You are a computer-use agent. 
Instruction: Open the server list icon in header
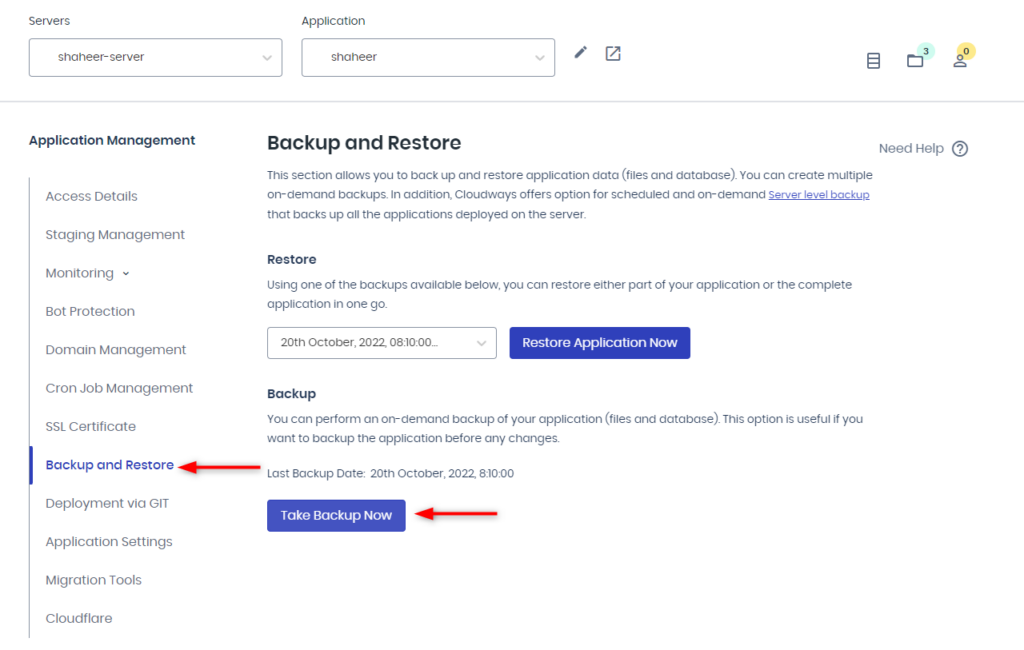point(873,61)
